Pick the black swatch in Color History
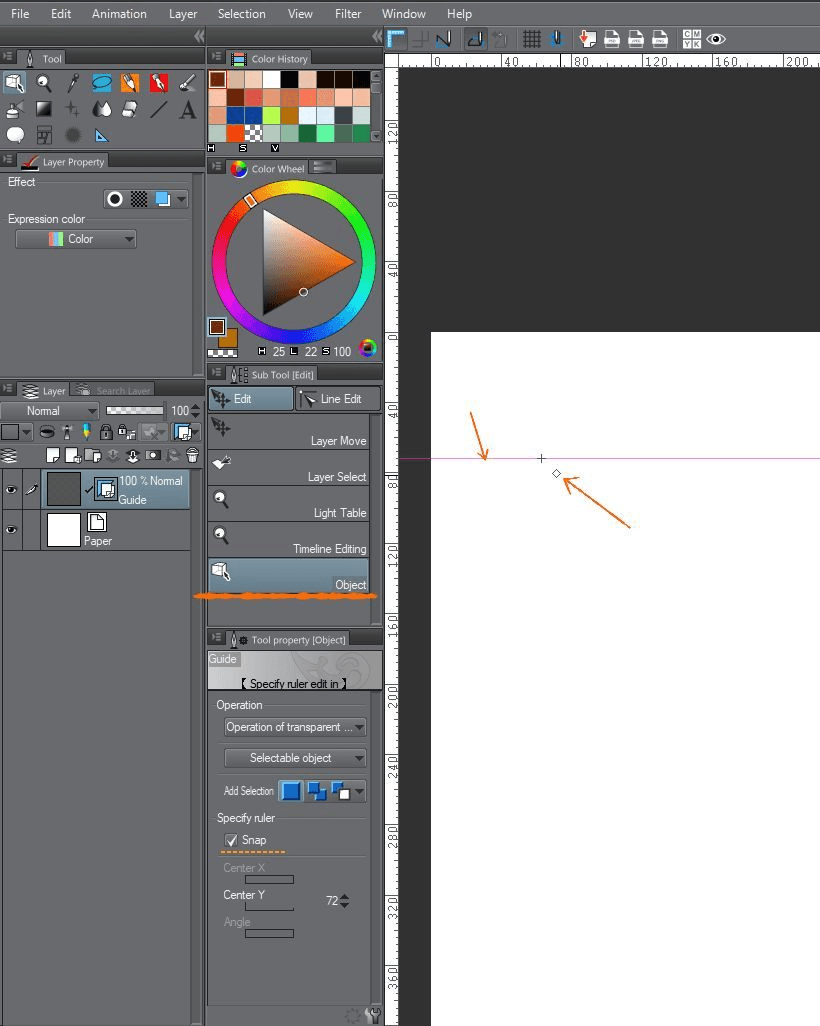Viewport: 820px width, 1026px height. click(289, 79)
